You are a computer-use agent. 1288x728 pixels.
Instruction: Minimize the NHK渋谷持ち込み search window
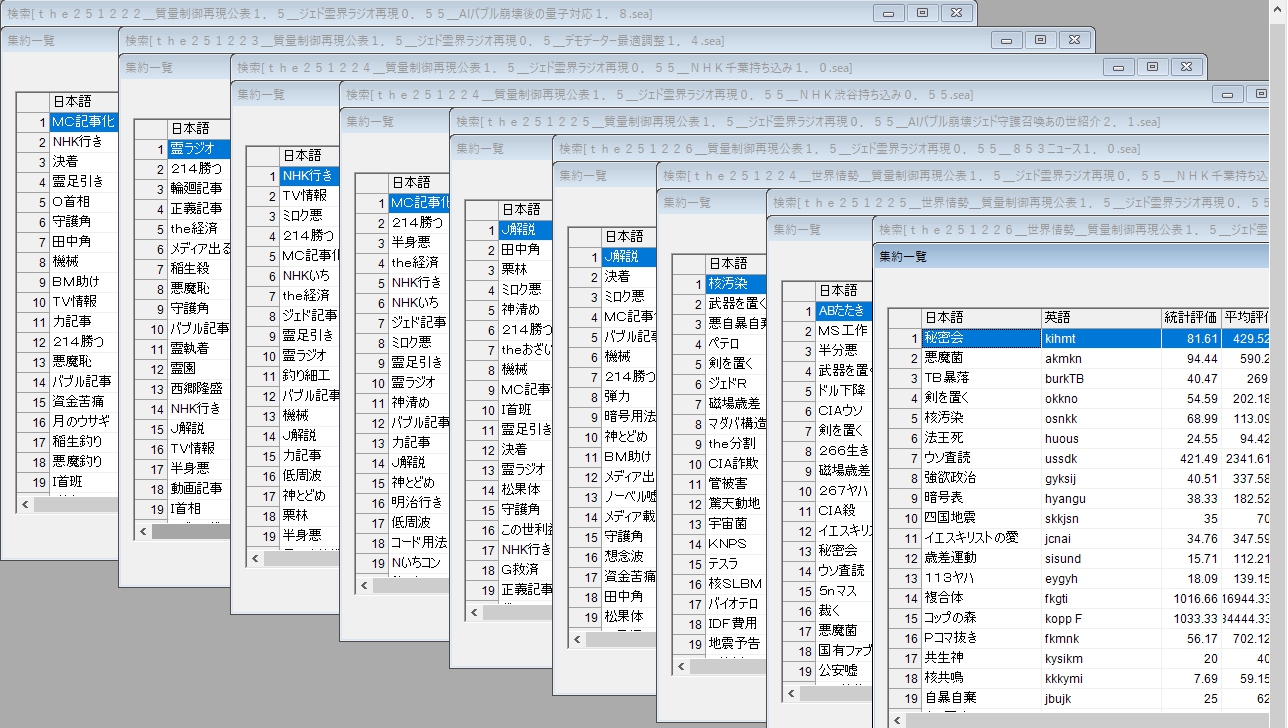tap(1227, 94)
